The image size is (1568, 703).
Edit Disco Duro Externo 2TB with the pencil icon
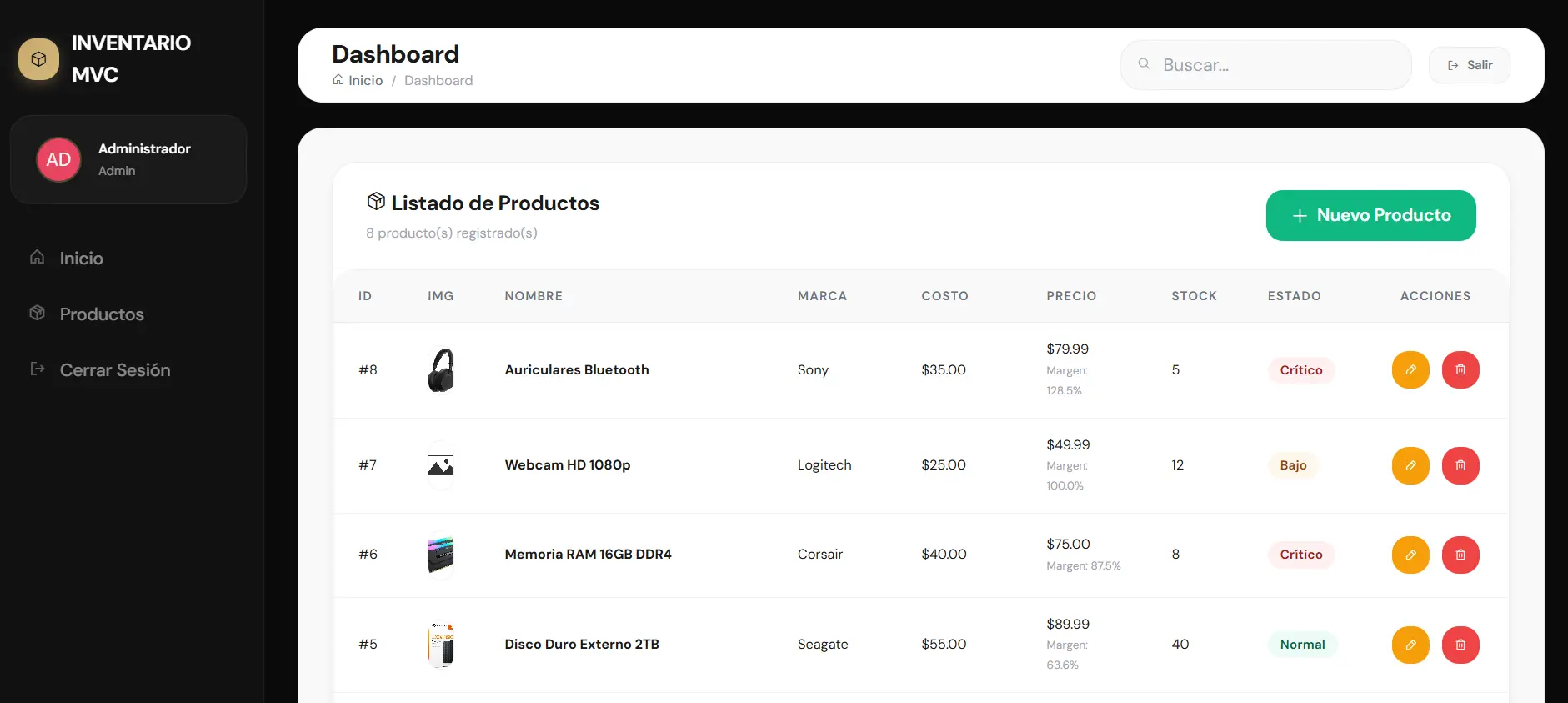click(1410, 645)
